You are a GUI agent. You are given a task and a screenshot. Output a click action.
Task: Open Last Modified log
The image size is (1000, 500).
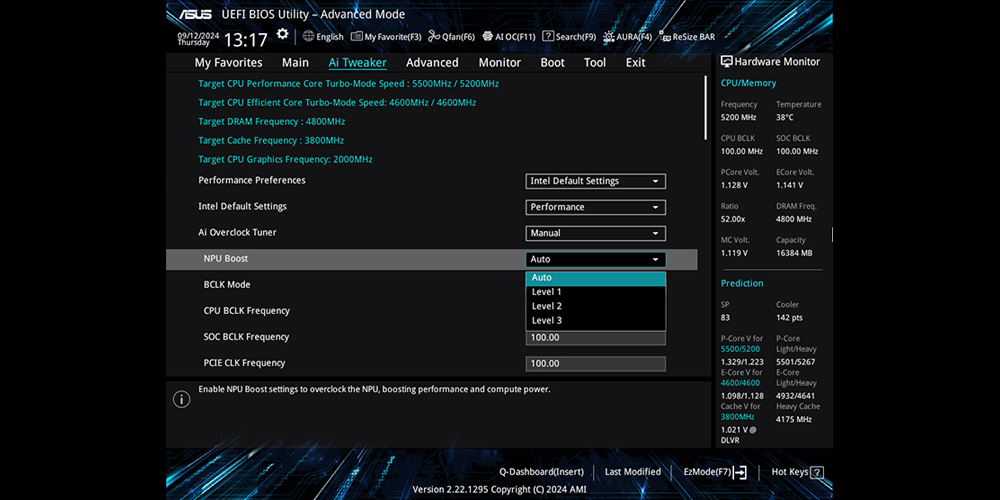pyautogui.click(x=633, y=472)
